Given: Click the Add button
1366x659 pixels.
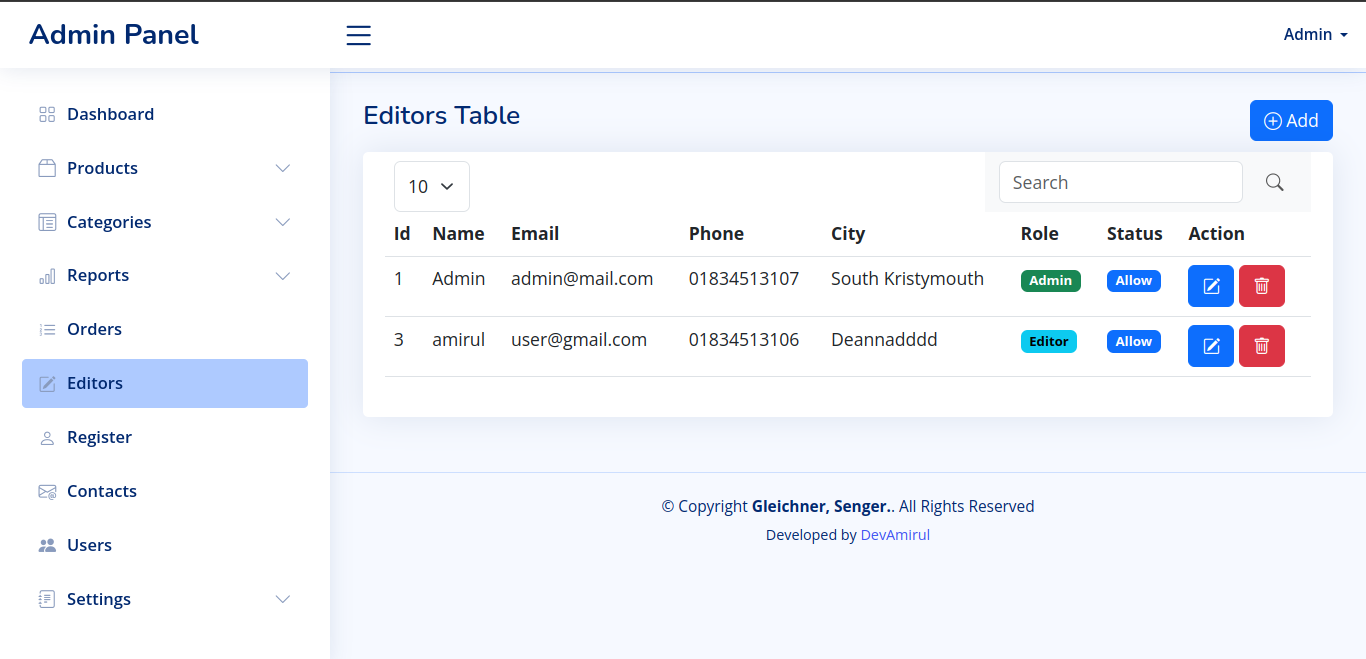Looking at the screenshot, I should click(x=1290, y=121).
